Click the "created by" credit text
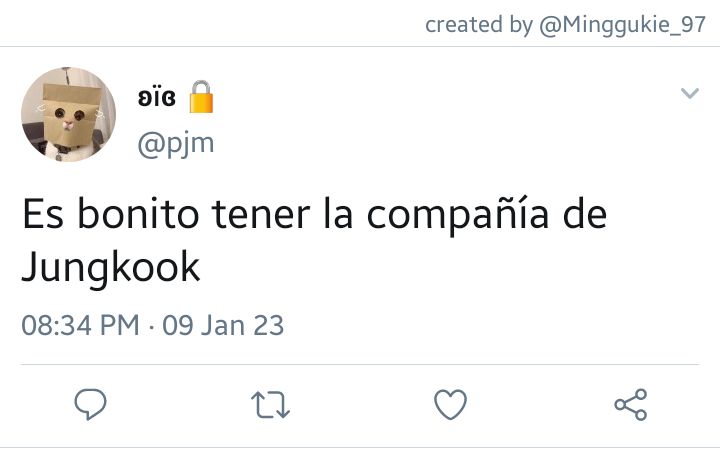The image size is (720, 459). (x=478, y=24)
